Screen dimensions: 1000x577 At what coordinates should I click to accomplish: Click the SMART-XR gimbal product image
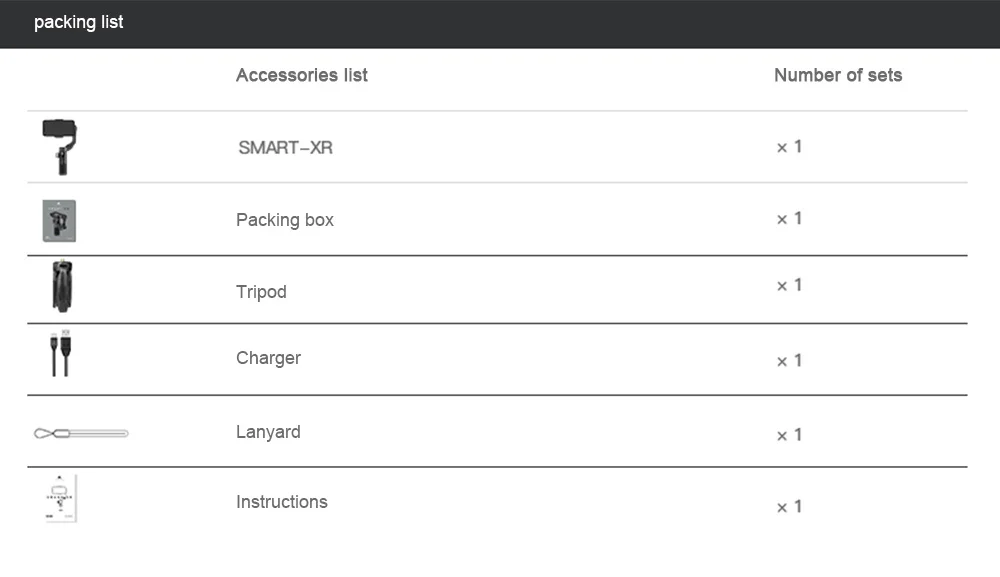click(x=60, y=147)
